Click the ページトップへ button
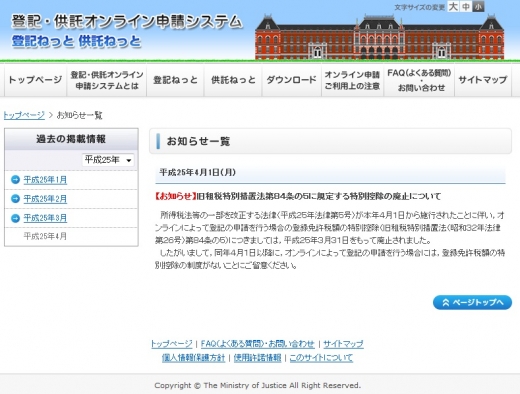The image size is (520, 394). pyautogui.click(x=472, y=302)
